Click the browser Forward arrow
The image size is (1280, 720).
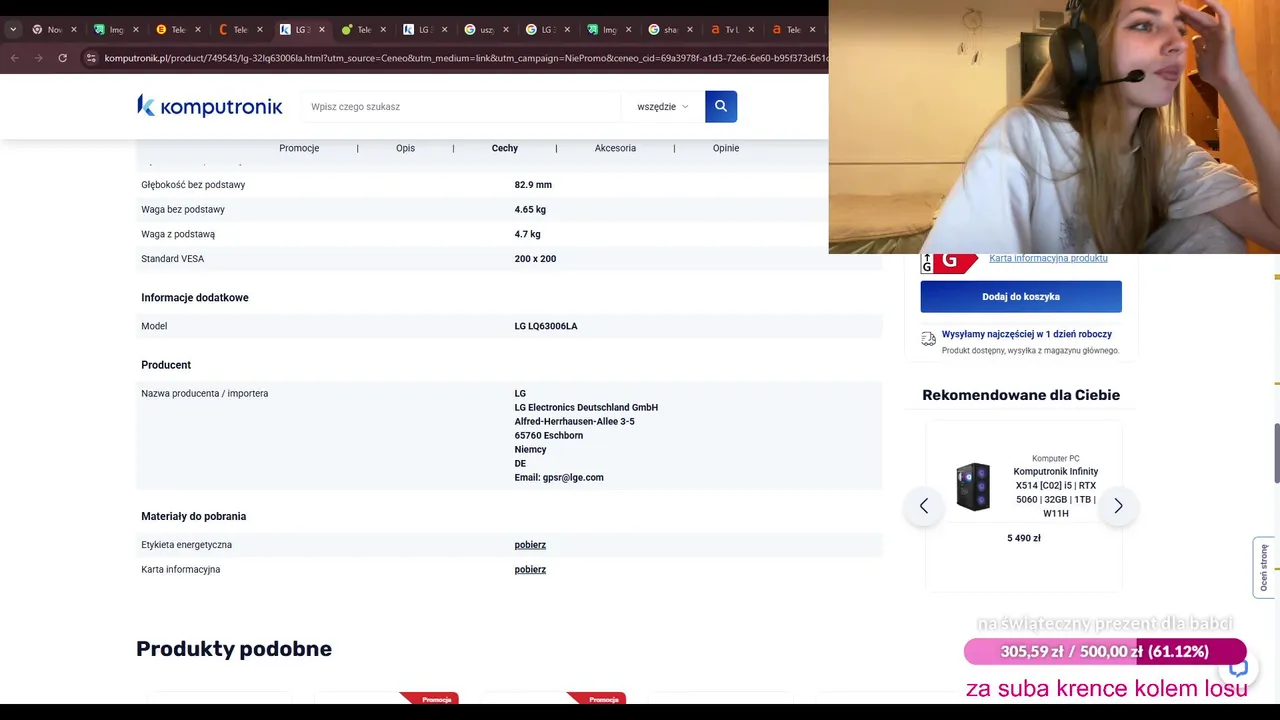(x=38, y=58)
